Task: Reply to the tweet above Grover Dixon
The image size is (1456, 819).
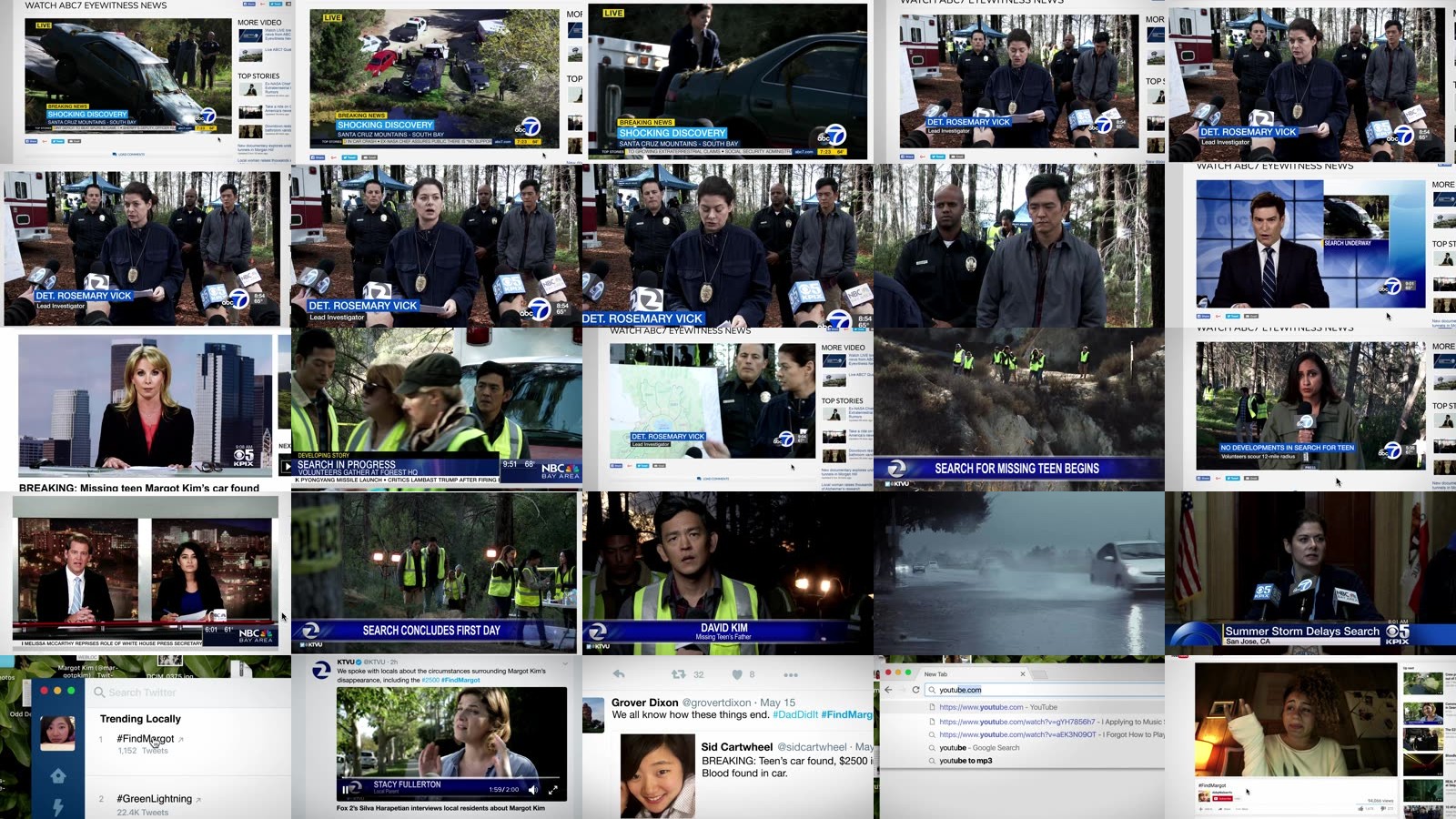Action: coord(619,674)
